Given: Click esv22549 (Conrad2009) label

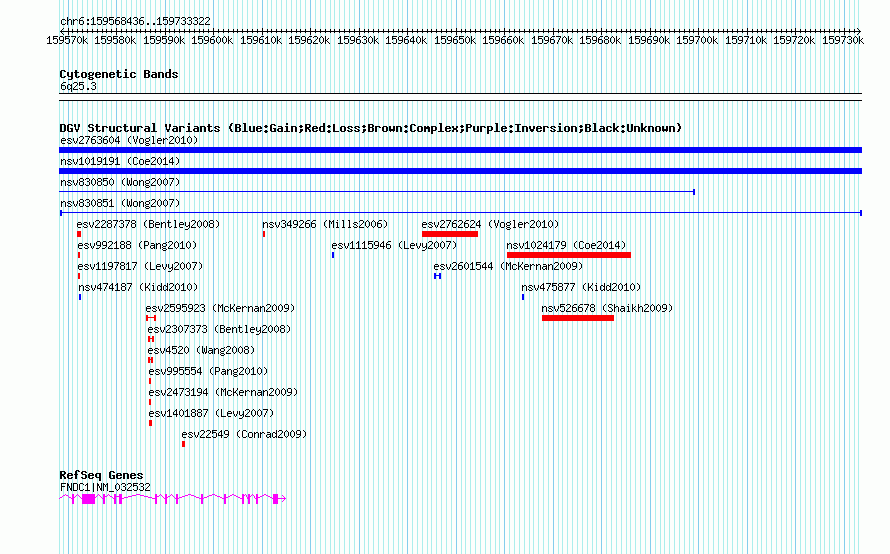Looking at the screenshot, I should point(244,434).
